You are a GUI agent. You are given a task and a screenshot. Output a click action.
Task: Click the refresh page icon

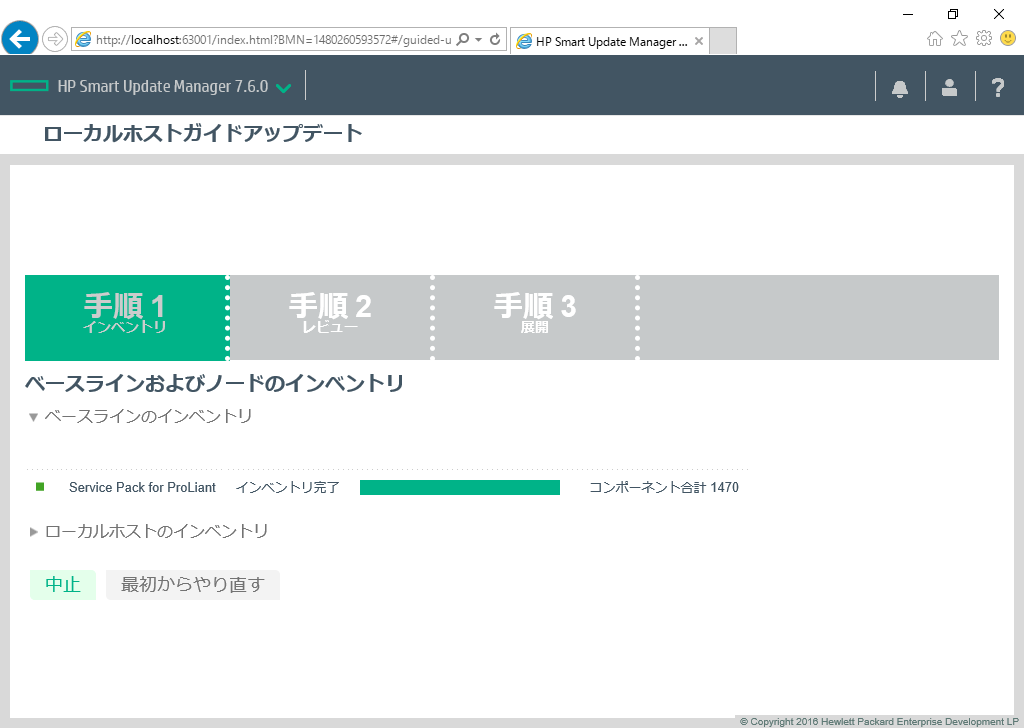[495, 39]
